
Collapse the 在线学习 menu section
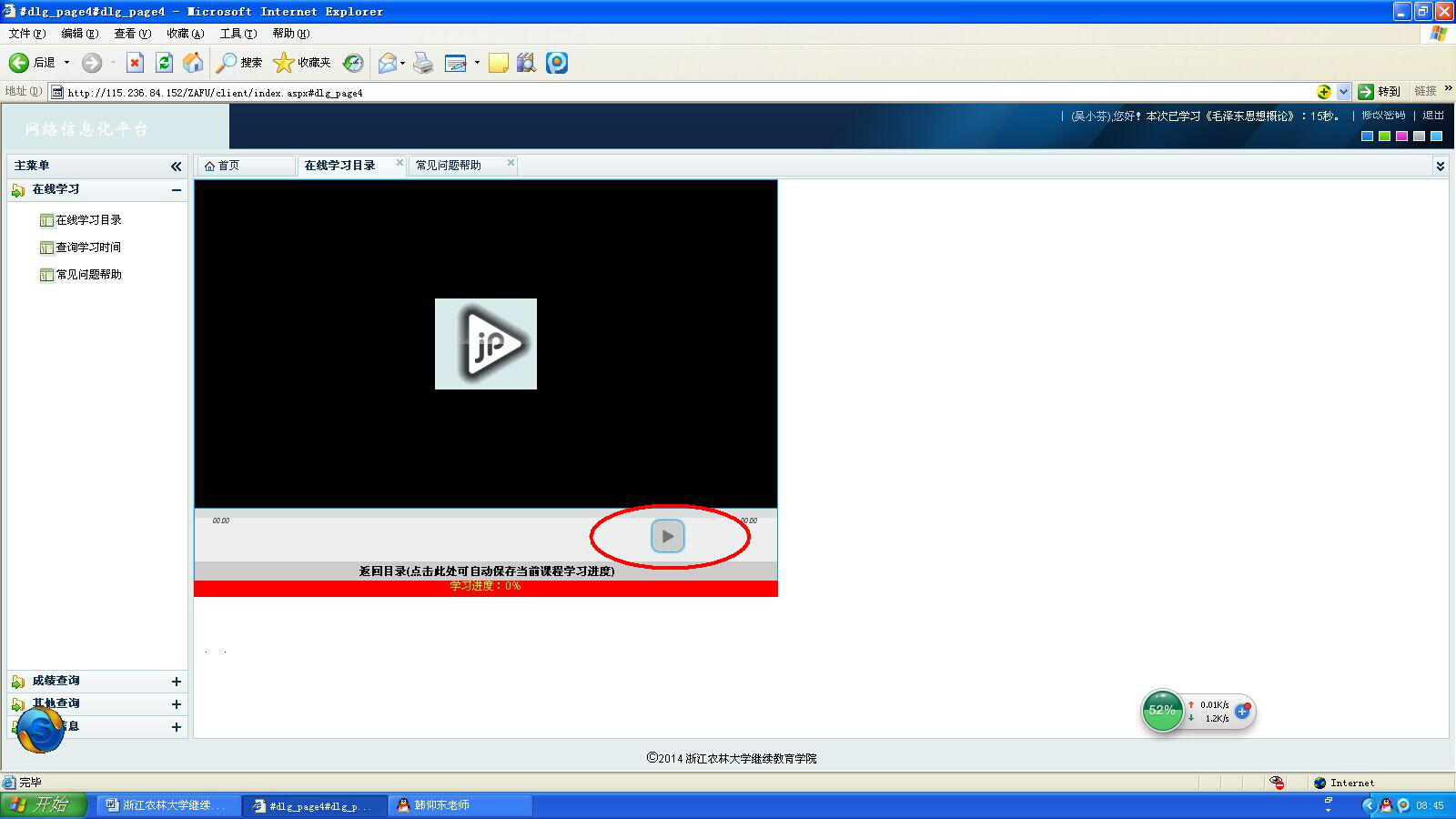(176, 189)
